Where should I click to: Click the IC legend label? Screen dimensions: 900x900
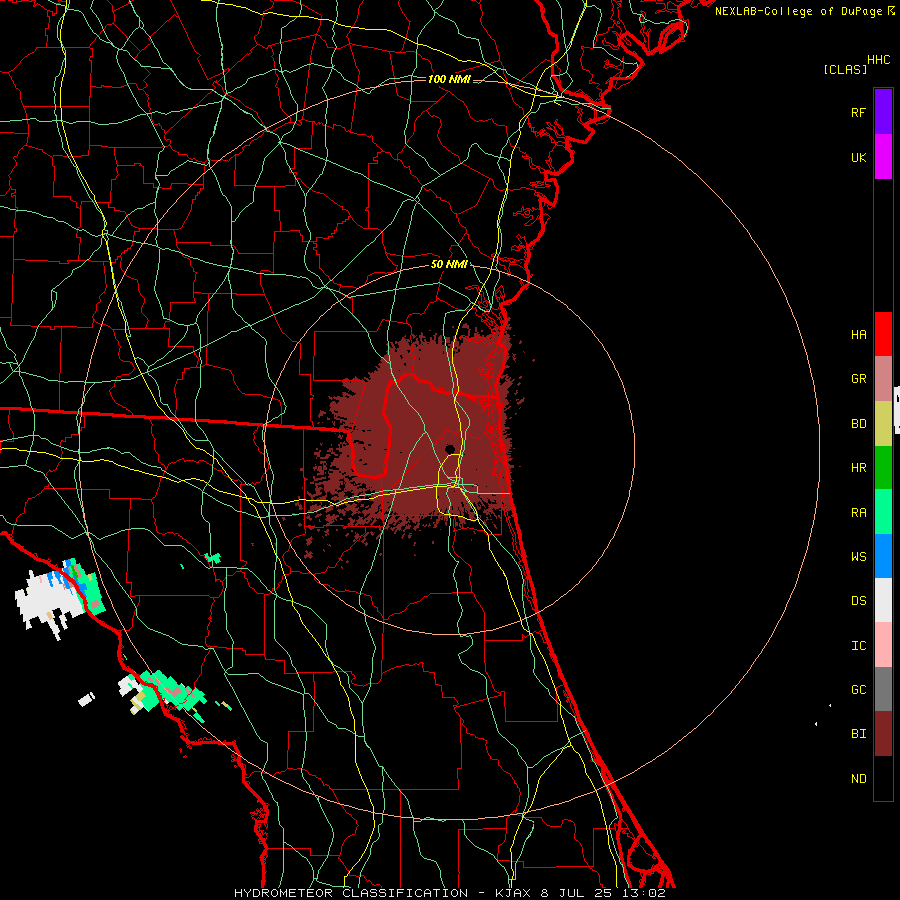tap(859, 646)
